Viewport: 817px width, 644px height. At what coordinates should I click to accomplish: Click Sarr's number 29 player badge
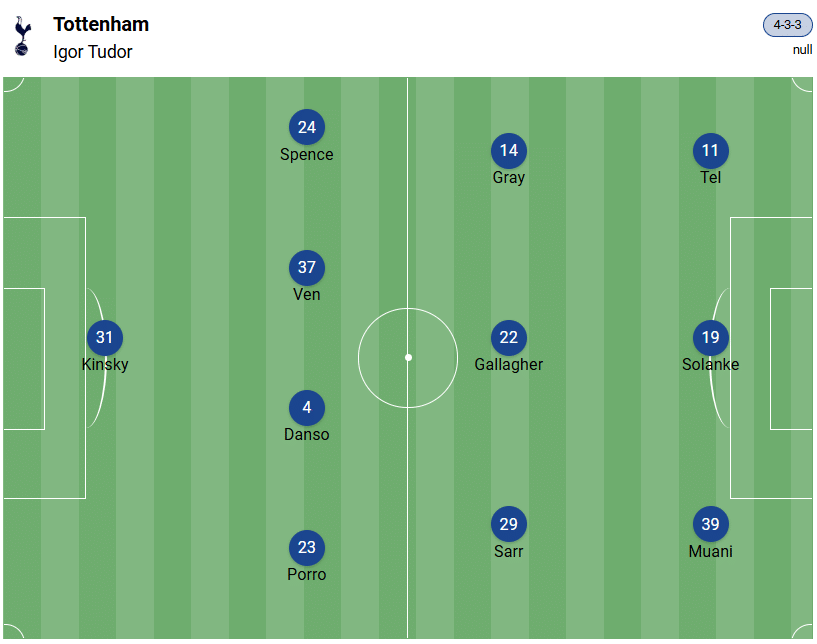click(x=509, y=525)
